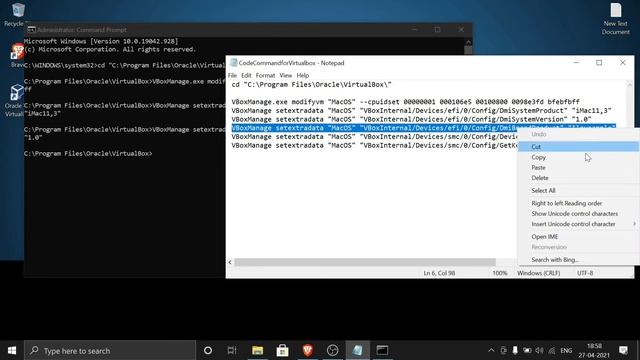Screen dimensions: 640x360
Task: Click UTF-8 encoding status entry
Action: coord(585,273)
